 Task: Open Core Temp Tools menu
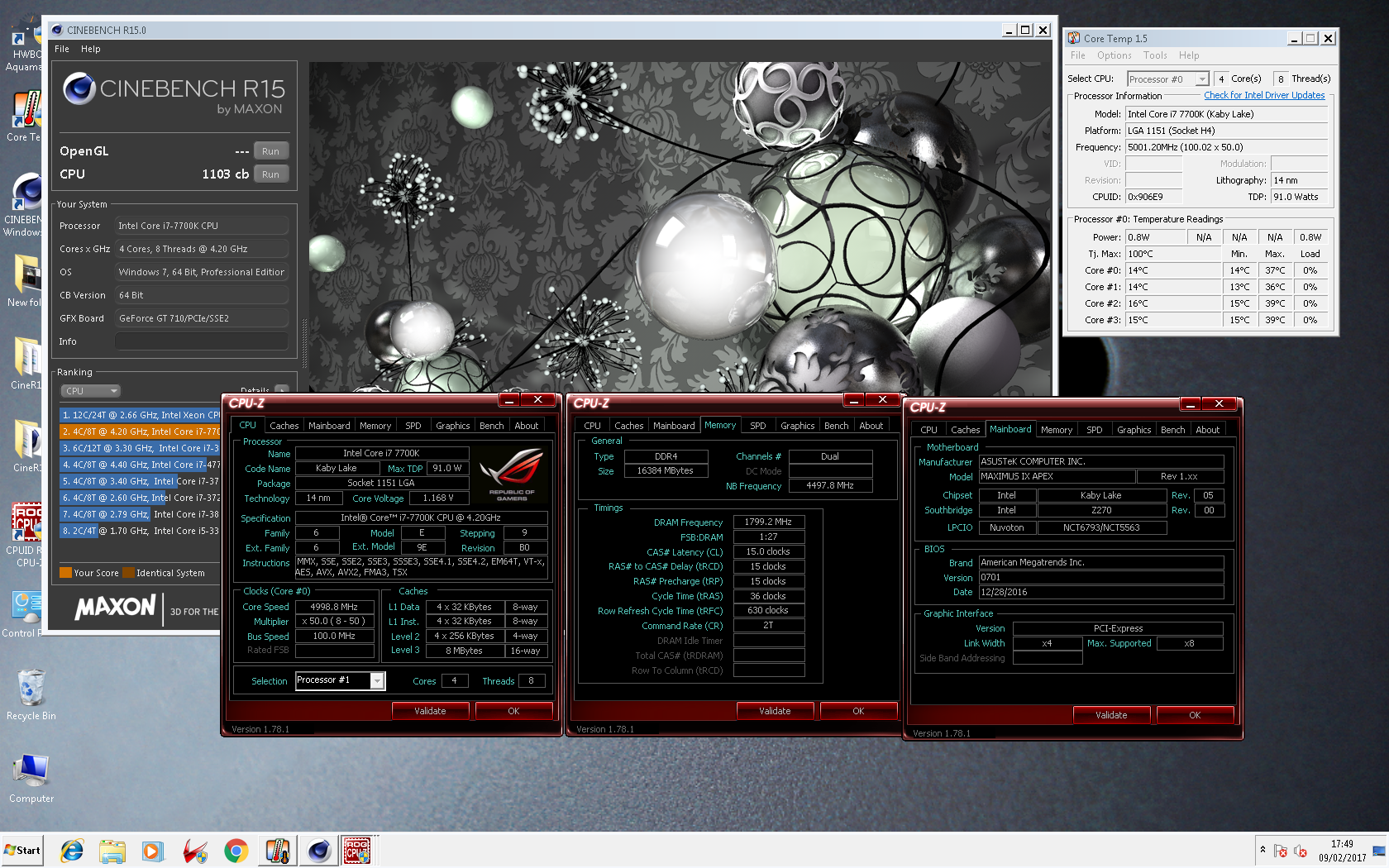click(1155, 55)
